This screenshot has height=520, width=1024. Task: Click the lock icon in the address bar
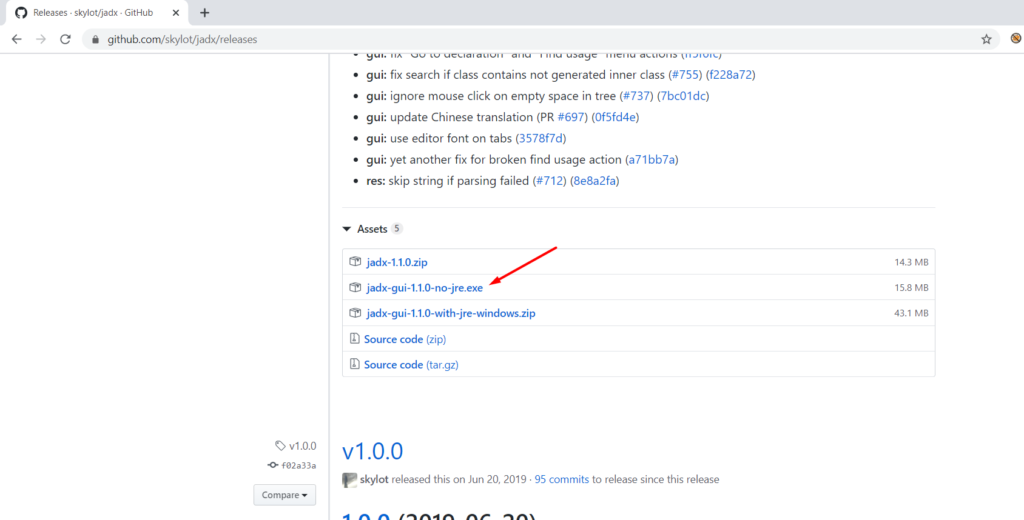coord(96,40)
